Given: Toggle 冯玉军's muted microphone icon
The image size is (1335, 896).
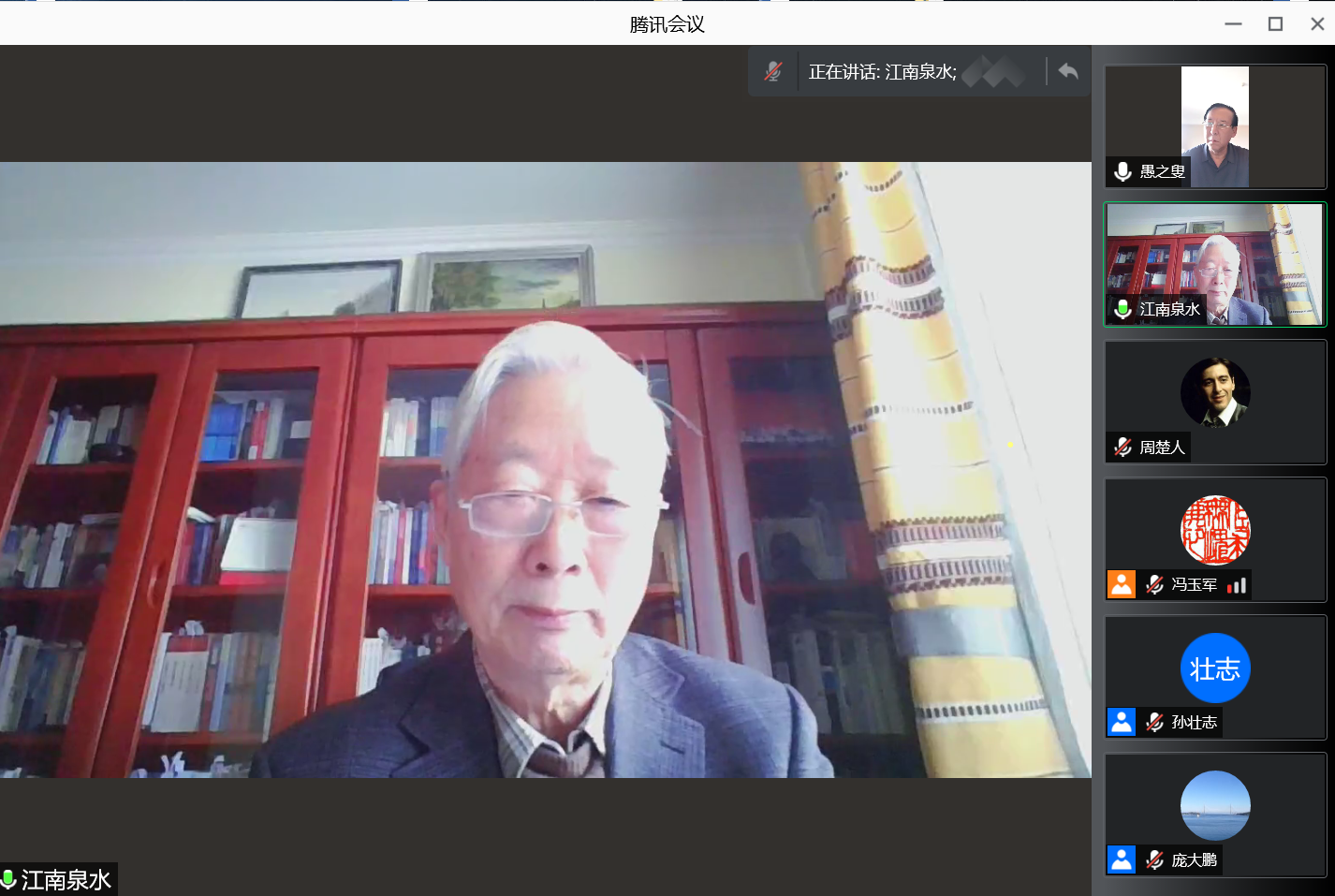Looking at the screenshot, I should pos(1155,585).
